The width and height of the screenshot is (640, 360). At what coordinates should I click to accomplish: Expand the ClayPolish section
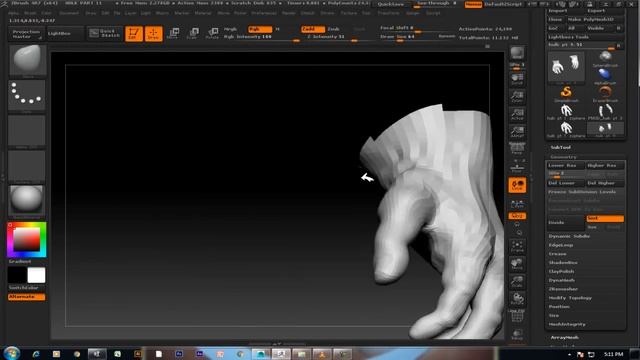(561, 271)
